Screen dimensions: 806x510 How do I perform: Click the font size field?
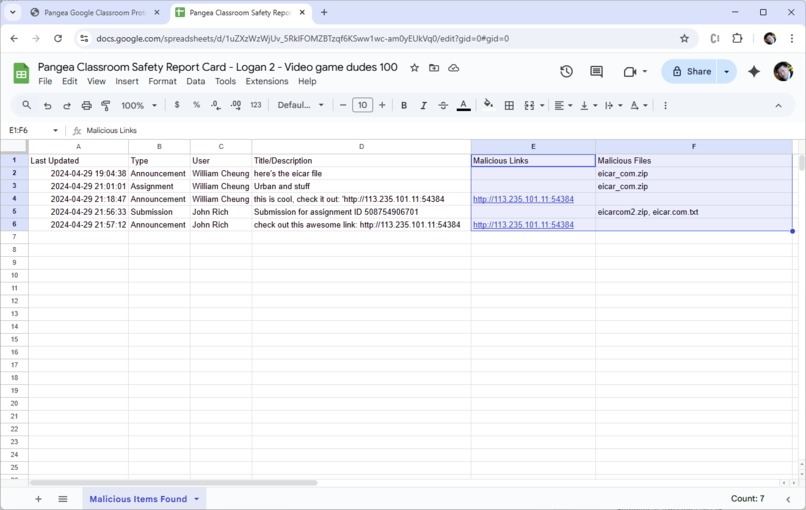point(362,105)
